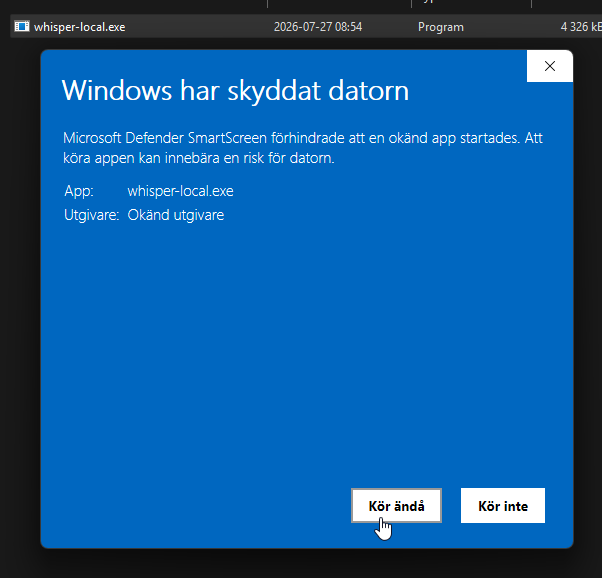Click the 'Program' type cell
Screen dimensions: 602x578
tap(441, 27)
